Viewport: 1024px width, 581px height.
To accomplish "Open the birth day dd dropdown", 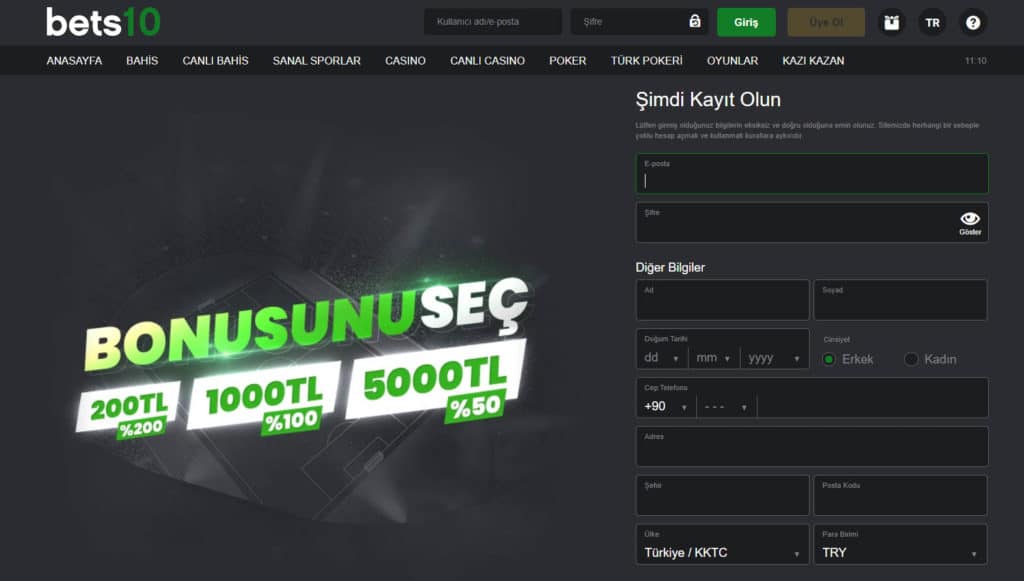I will tap(662, 358).
